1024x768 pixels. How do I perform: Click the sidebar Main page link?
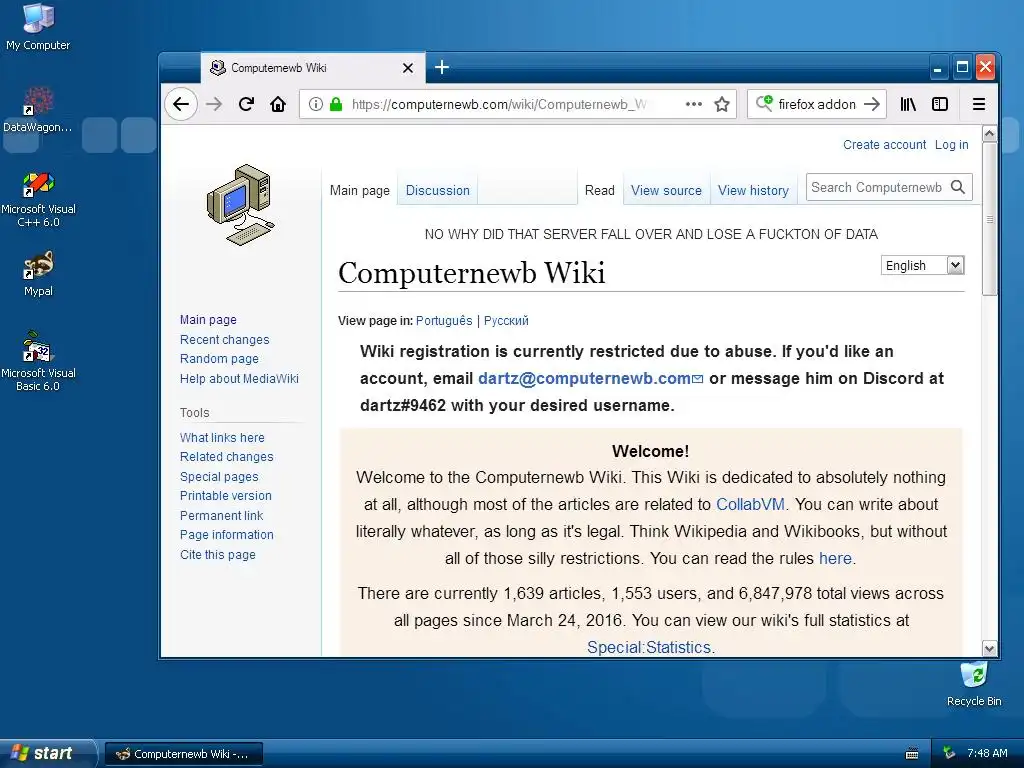click(x=208, y=319)
